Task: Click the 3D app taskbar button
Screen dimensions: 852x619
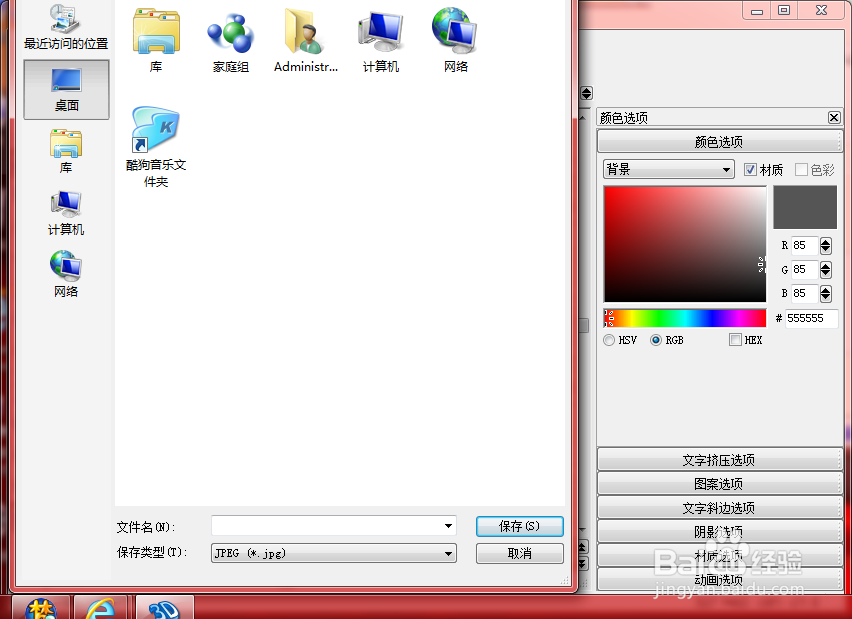Action: click(165, 608)
